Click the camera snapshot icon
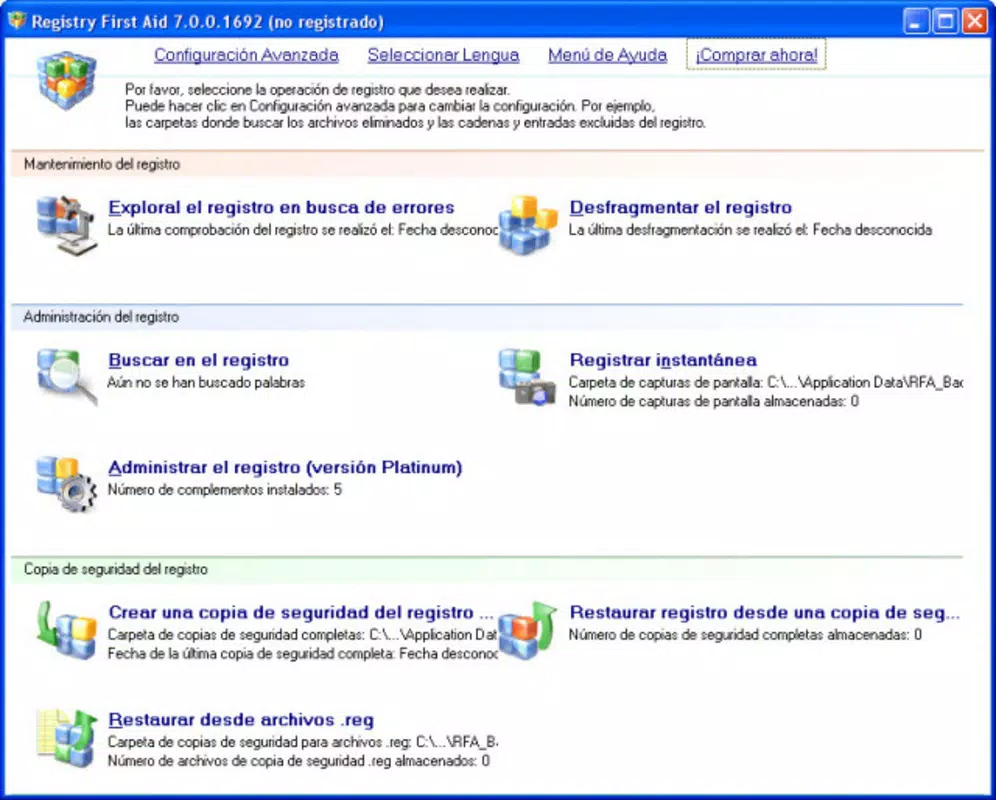Viewport: 996px width, 800px height. pyautogui.click(x=527, y=376)
